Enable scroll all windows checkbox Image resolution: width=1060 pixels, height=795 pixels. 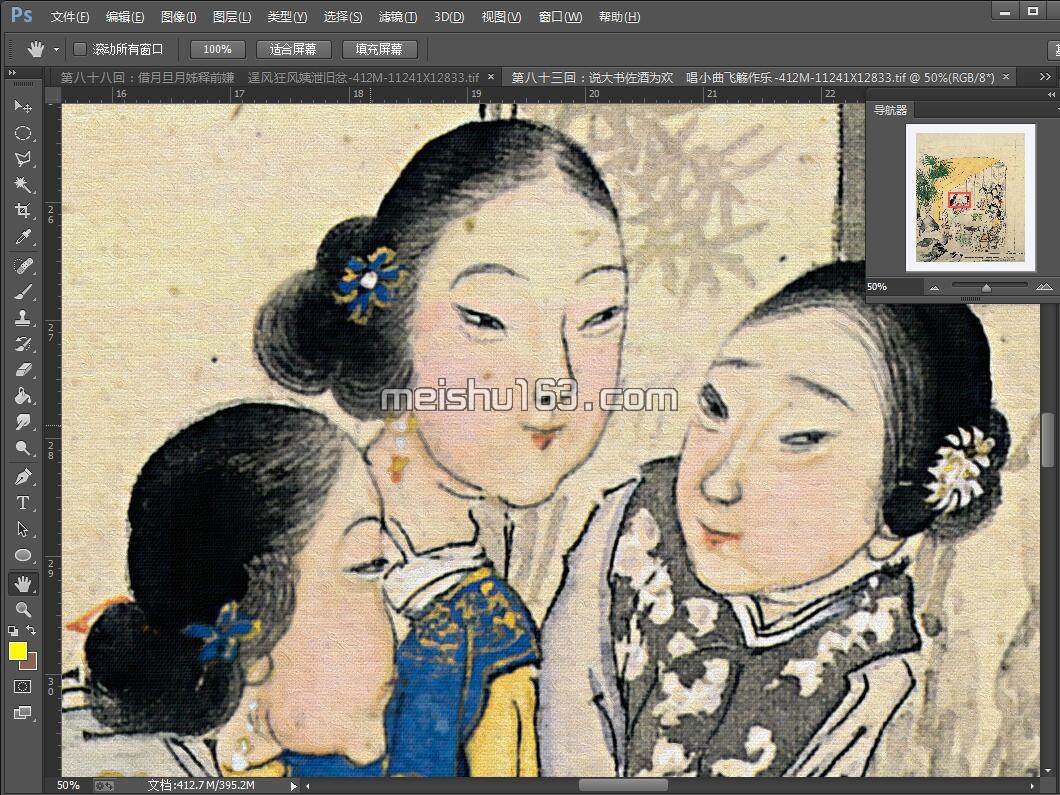point(80,49)
